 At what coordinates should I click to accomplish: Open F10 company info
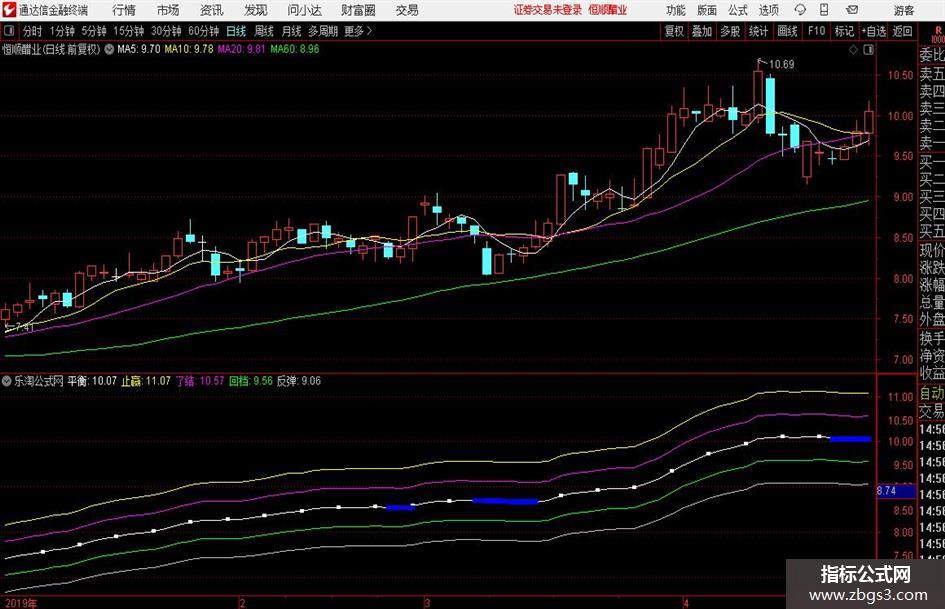(817, 31)
